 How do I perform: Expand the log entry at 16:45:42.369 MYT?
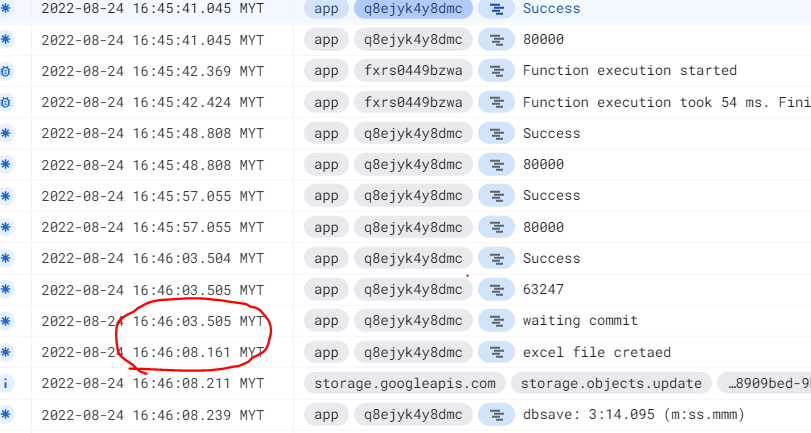tap(152, 71)
